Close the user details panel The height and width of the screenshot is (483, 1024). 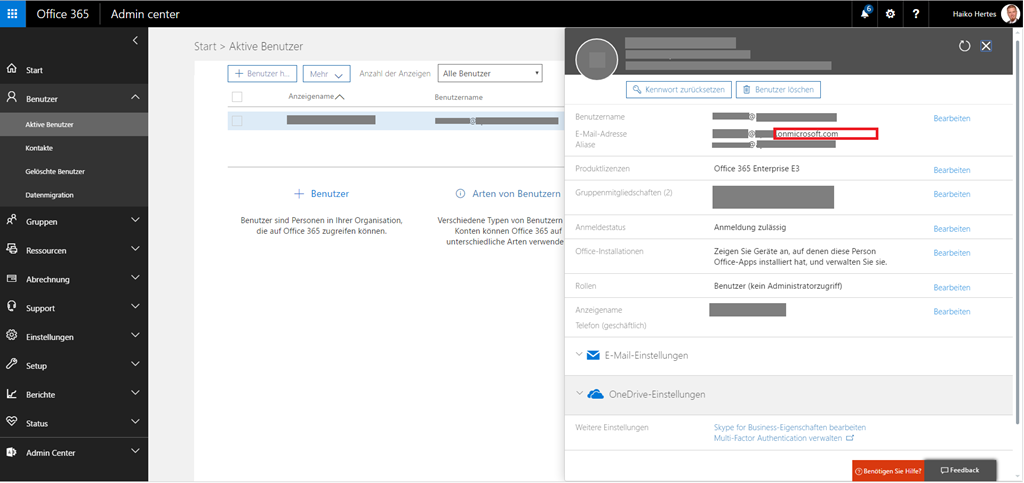(986, 46)
